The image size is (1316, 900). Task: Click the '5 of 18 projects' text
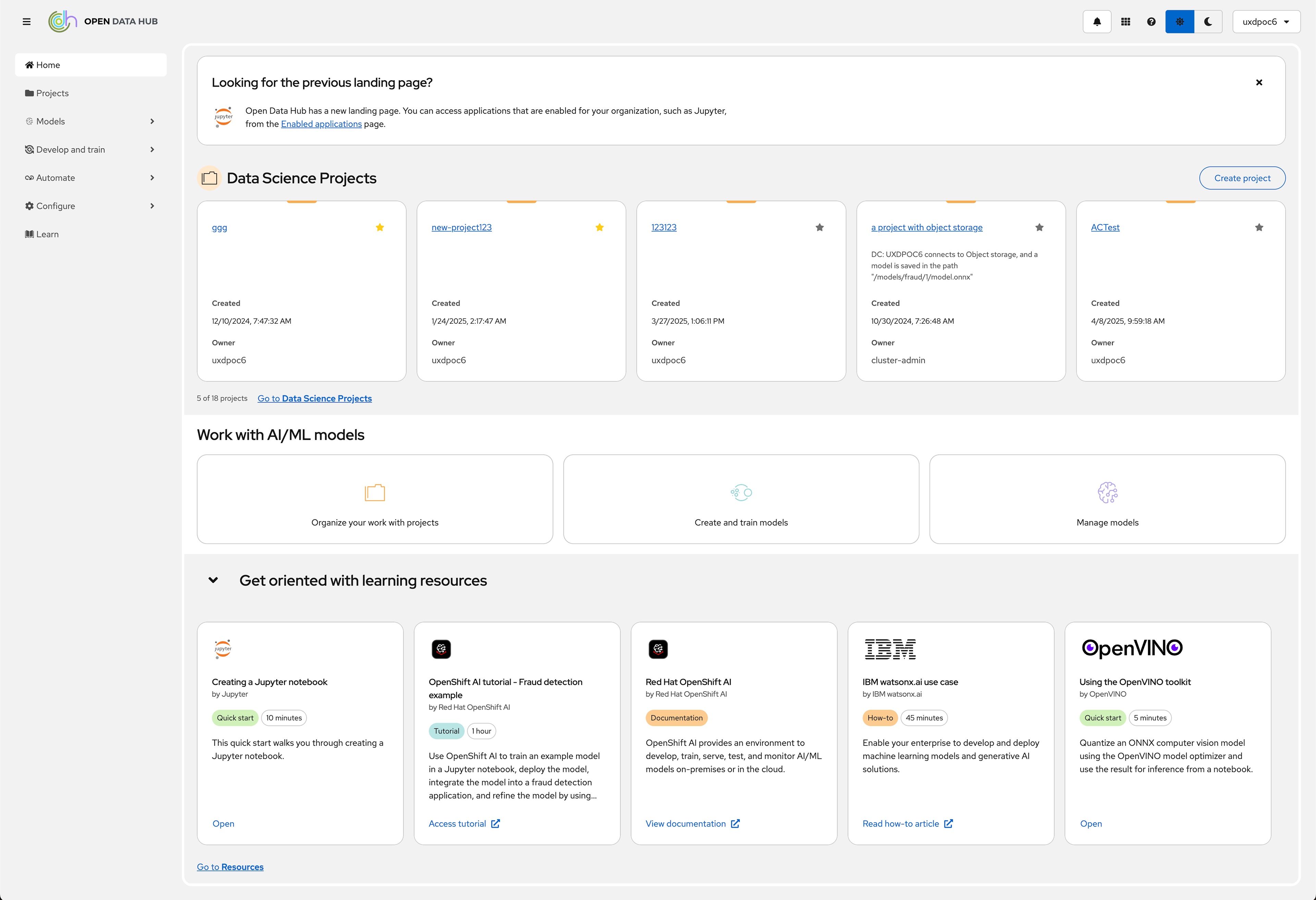point(222,398)
